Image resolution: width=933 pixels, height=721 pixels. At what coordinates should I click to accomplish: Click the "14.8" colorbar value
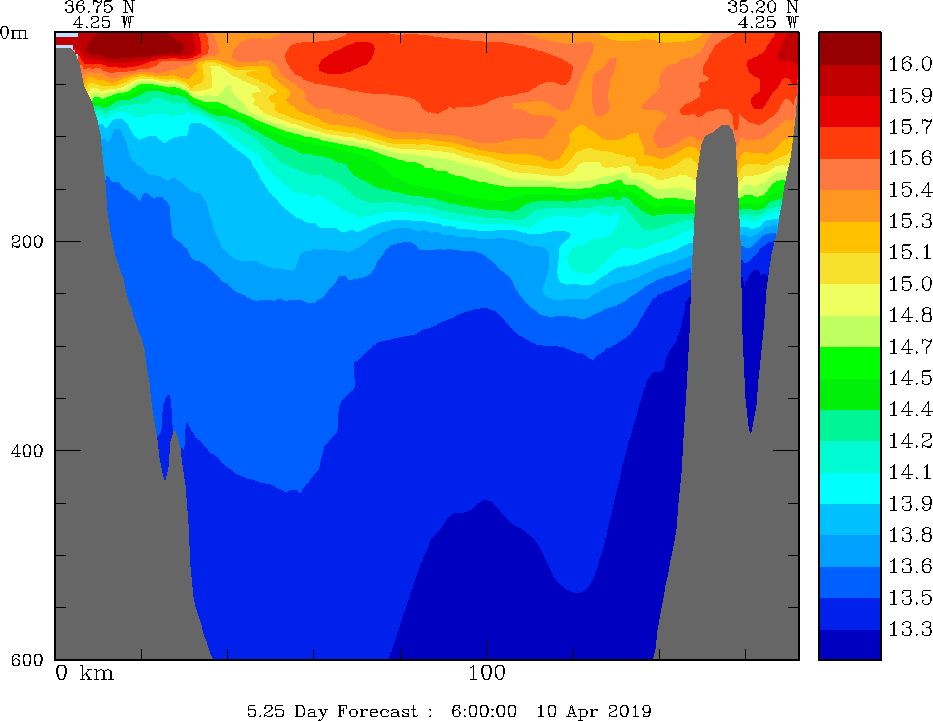tap(910, 315)
